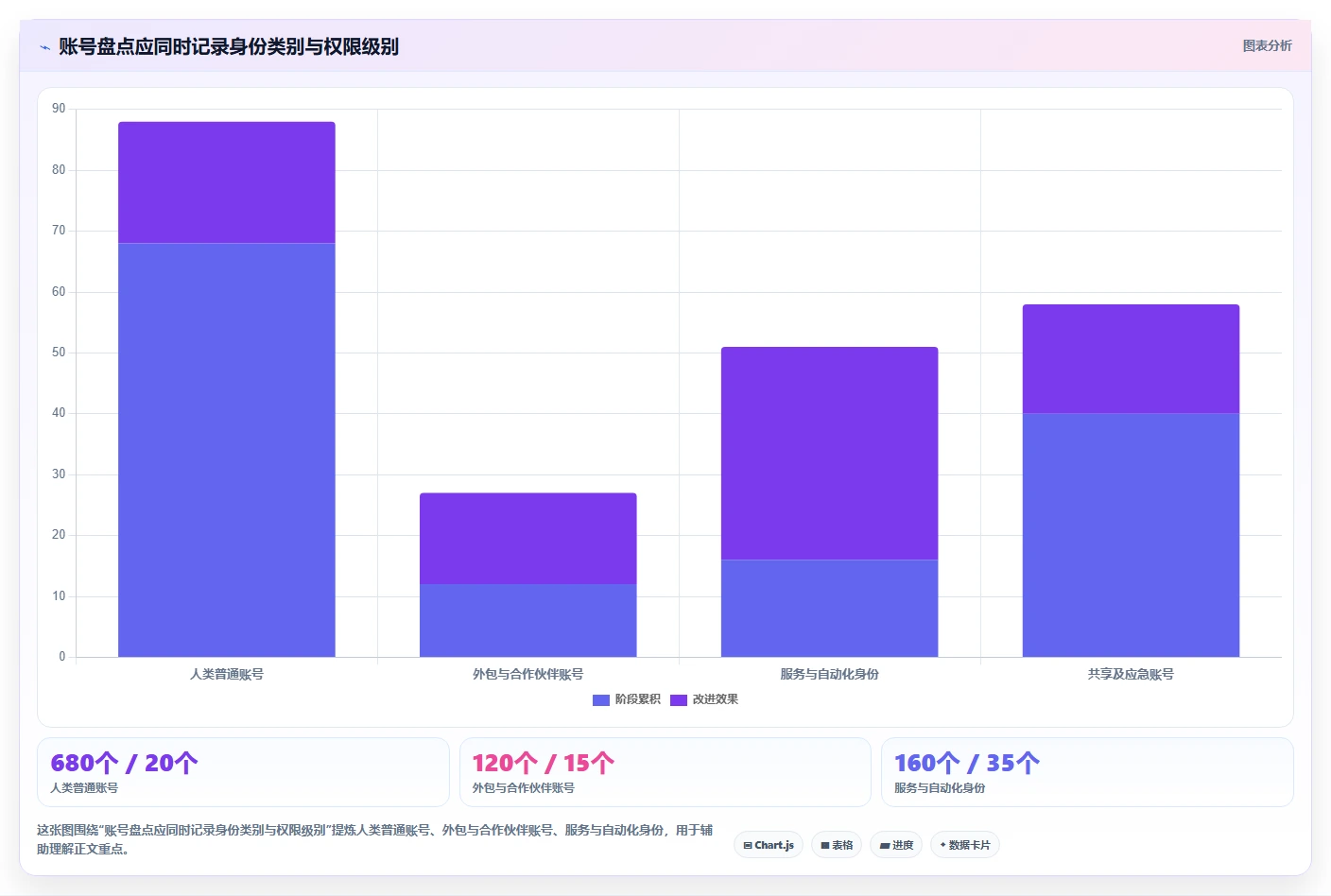The image size is (1331, 896).
Task: Click the 表格 tag
Action: click(837, 845)
